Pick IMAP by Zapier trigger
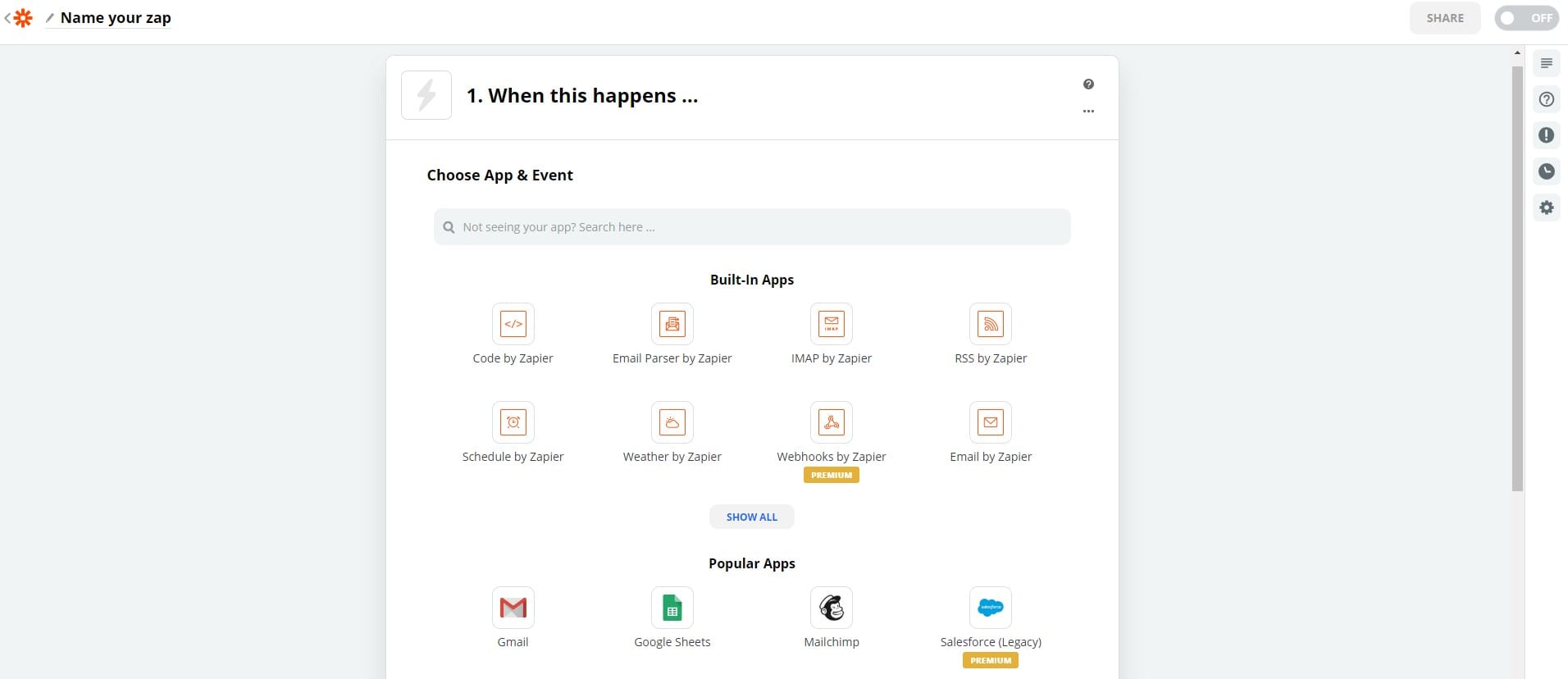Viewport: 1568px width, 679px height. [x=831, y=325]
